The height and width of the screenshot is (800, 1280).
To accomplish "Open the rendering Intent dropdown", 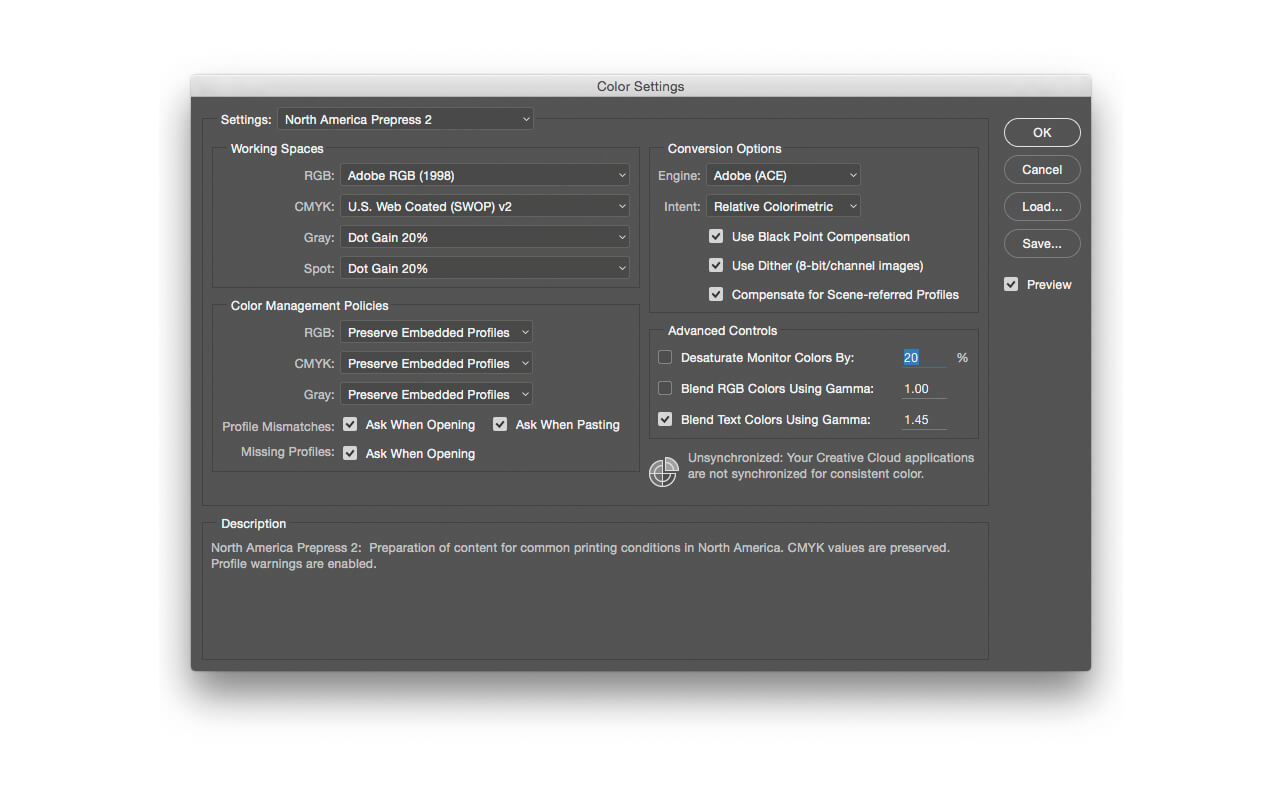I will click(783, 207).
